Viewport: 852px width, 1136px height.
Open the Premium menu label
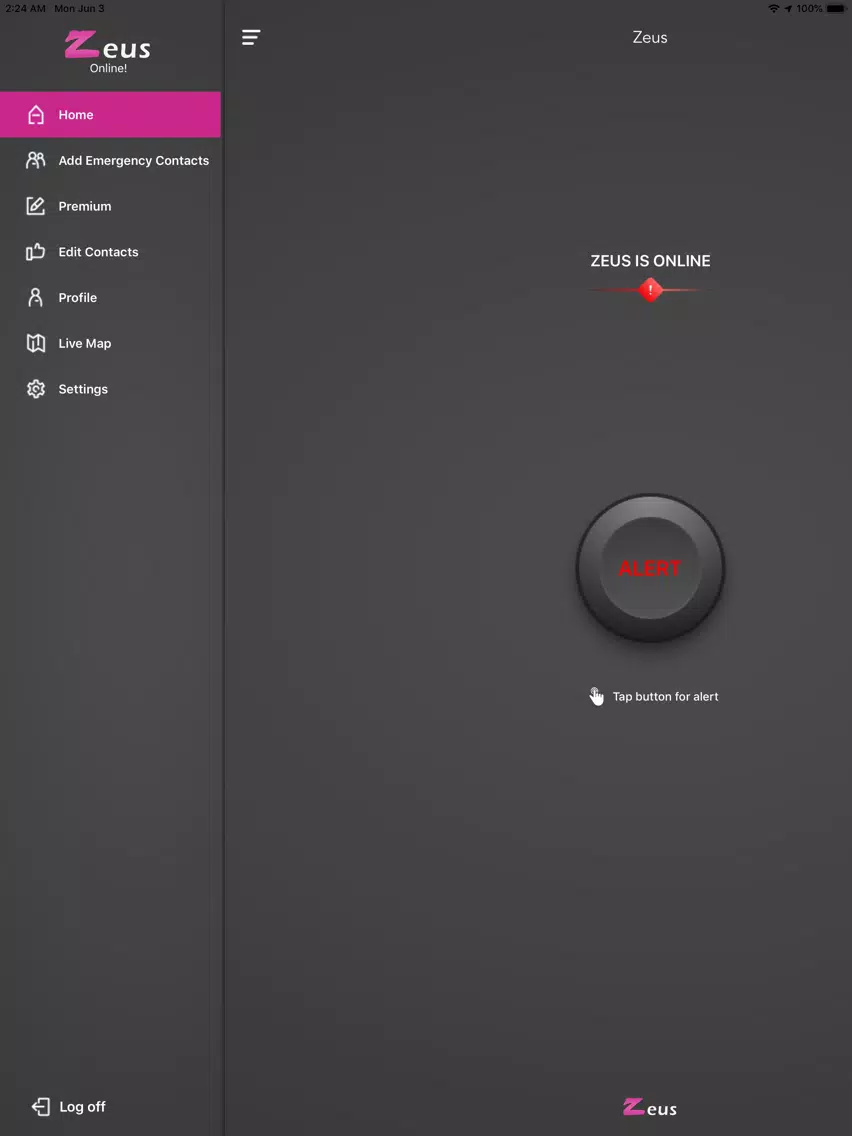tap(85, 206)
